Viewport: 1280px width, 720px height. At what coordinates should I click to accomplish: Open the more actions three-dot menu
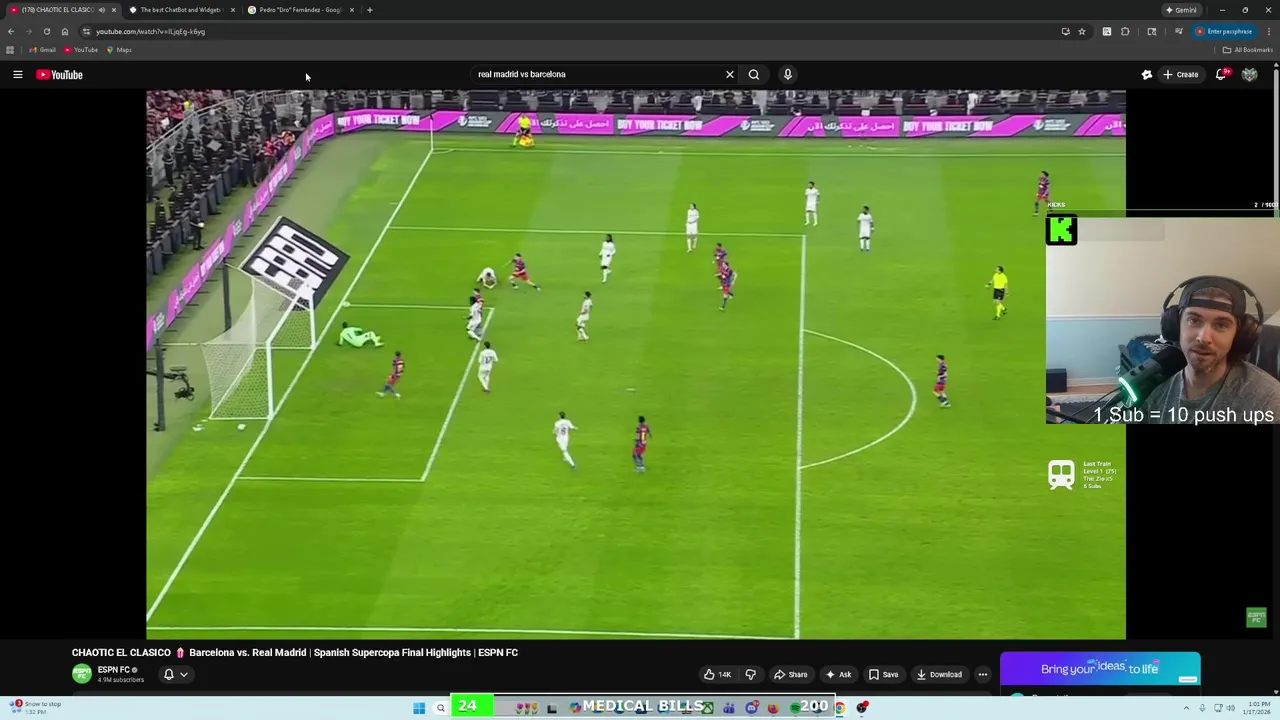pyautogui.click(x=983, y=674)
